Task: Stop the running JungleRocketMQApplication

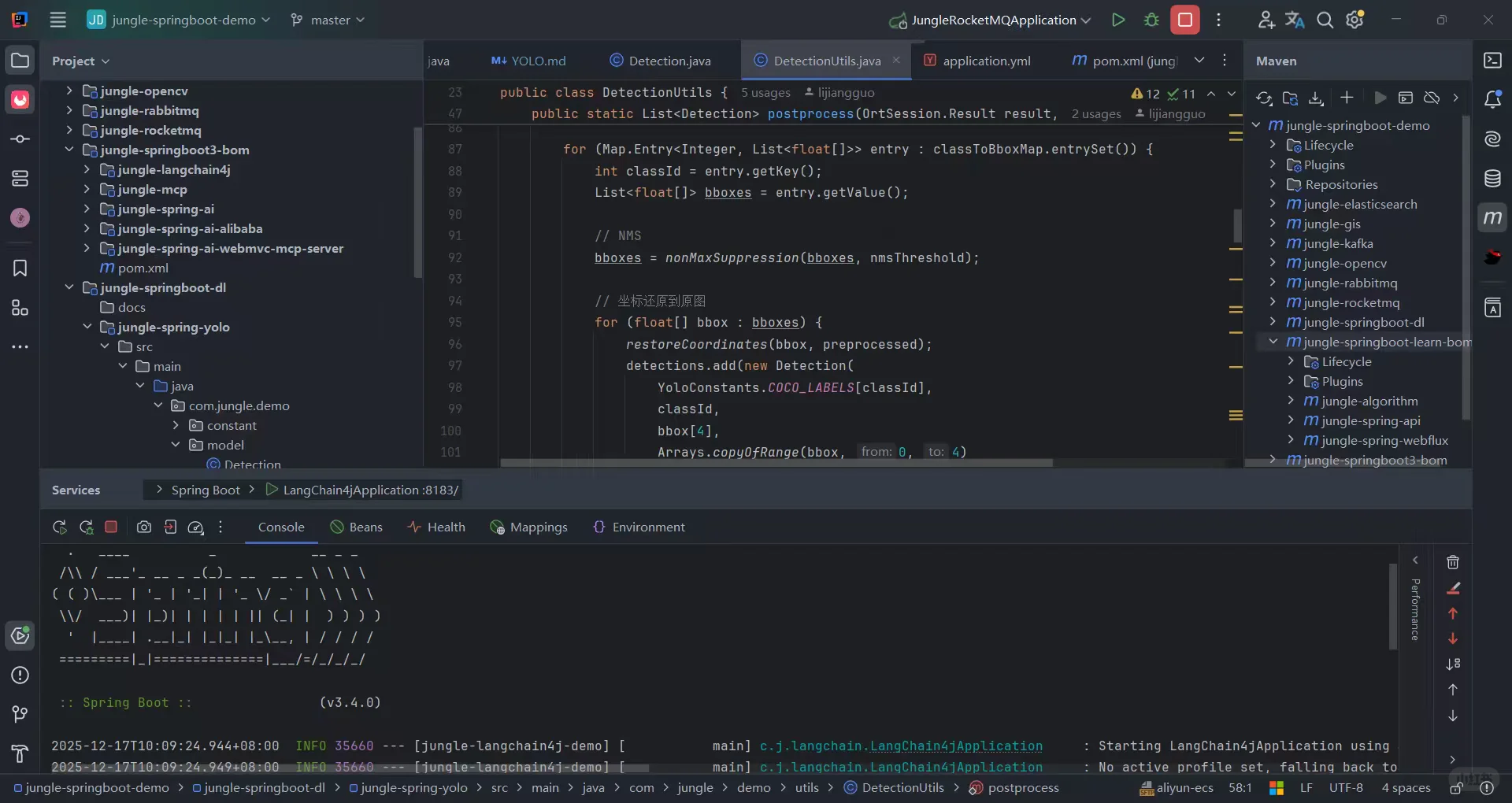Action: (1184, 20)
